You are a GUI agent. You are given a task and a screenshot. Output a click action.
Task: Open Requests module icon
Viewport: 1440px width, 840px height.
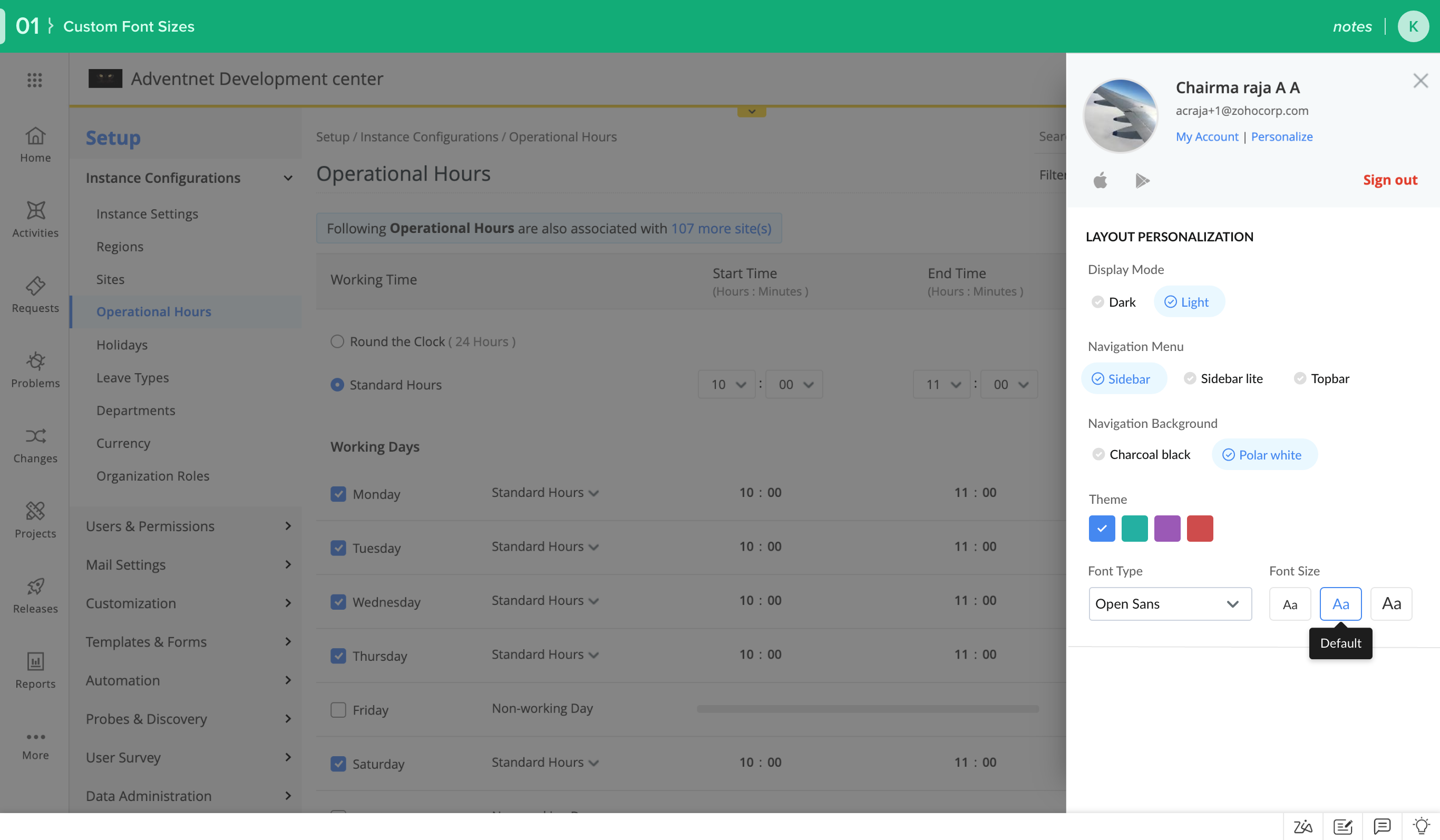(x=35, y=295)
